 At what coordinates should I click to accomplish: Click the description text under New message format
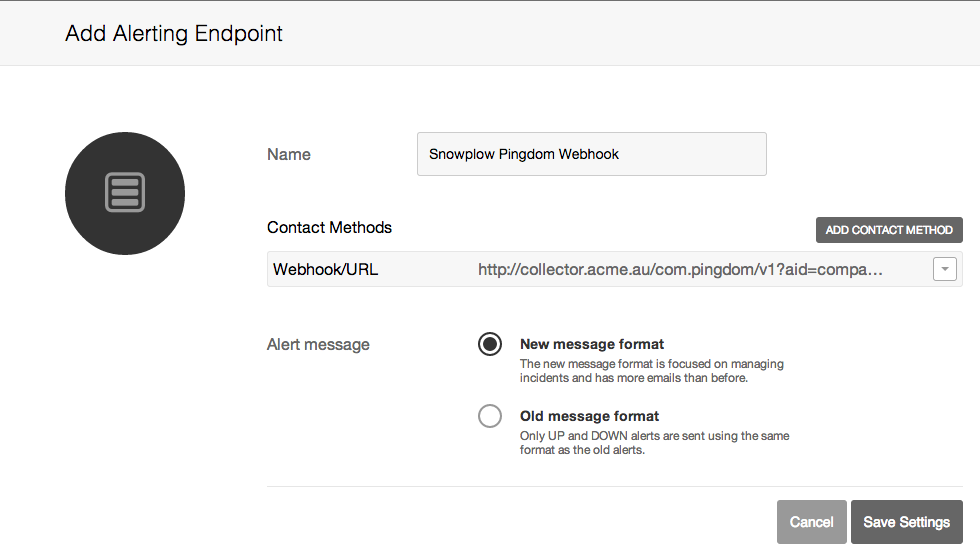click(x=651, y=371)
